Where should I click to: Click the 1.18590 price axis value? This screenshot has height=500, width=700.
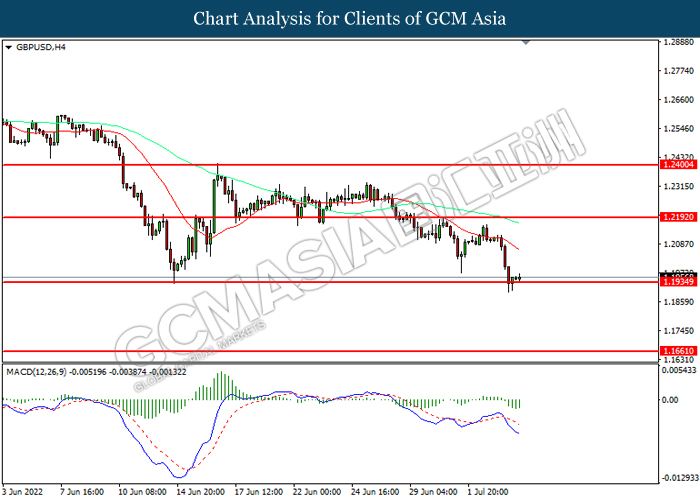pyautogui.click(x=679, y=302)
